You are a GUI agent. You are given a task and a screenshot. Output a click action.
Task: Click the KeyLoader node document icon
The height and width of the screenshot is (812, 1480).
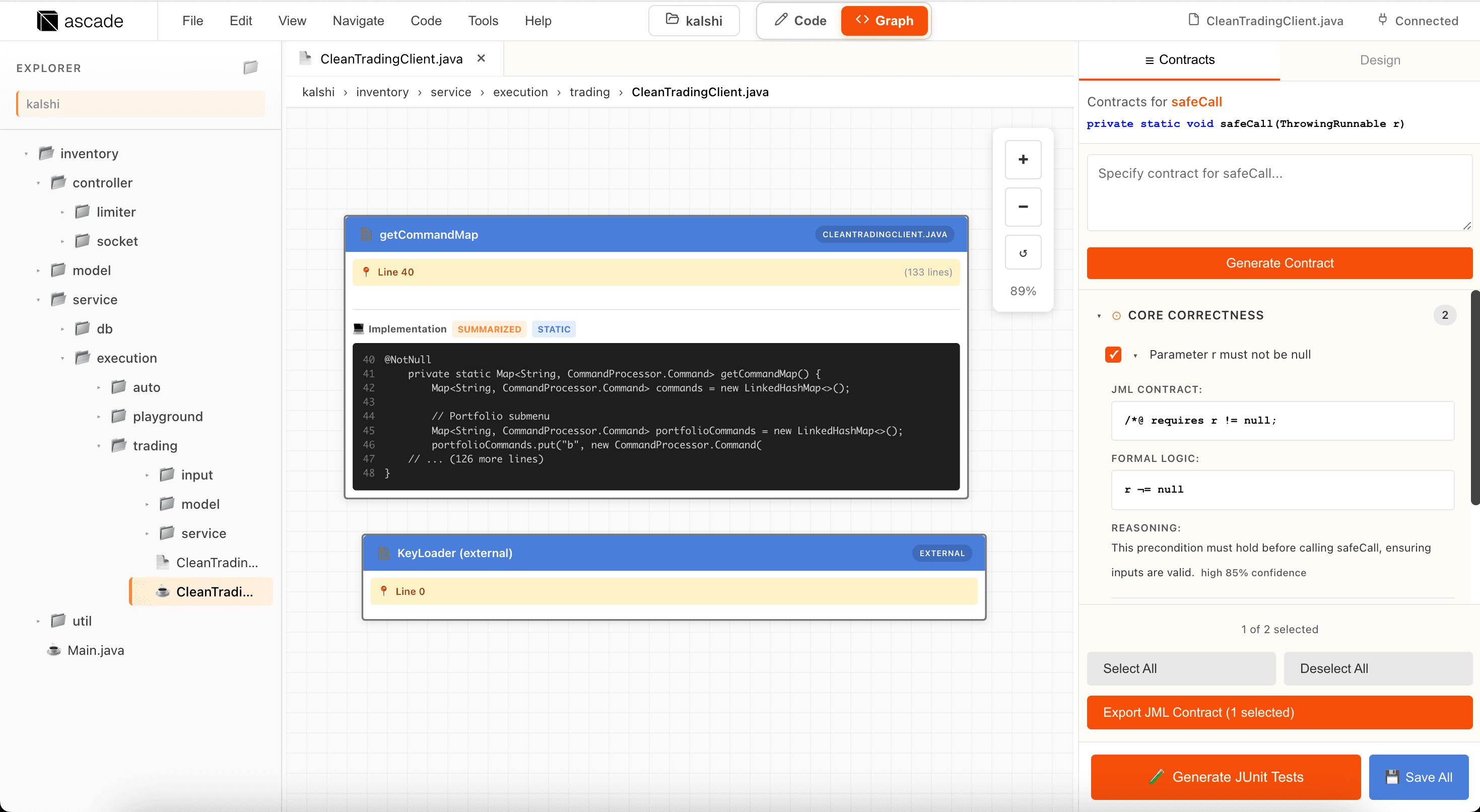point(383,553)
